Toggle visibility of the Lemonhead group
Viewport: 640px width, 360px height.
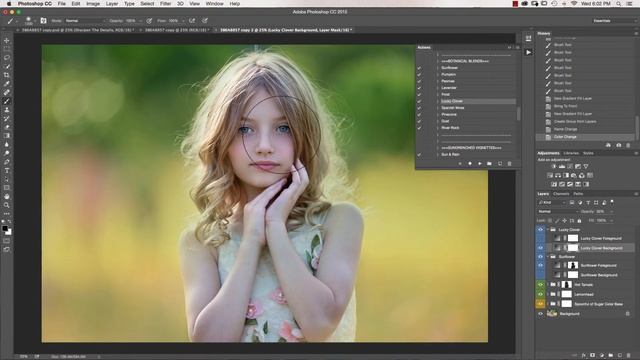pos(540,294)
